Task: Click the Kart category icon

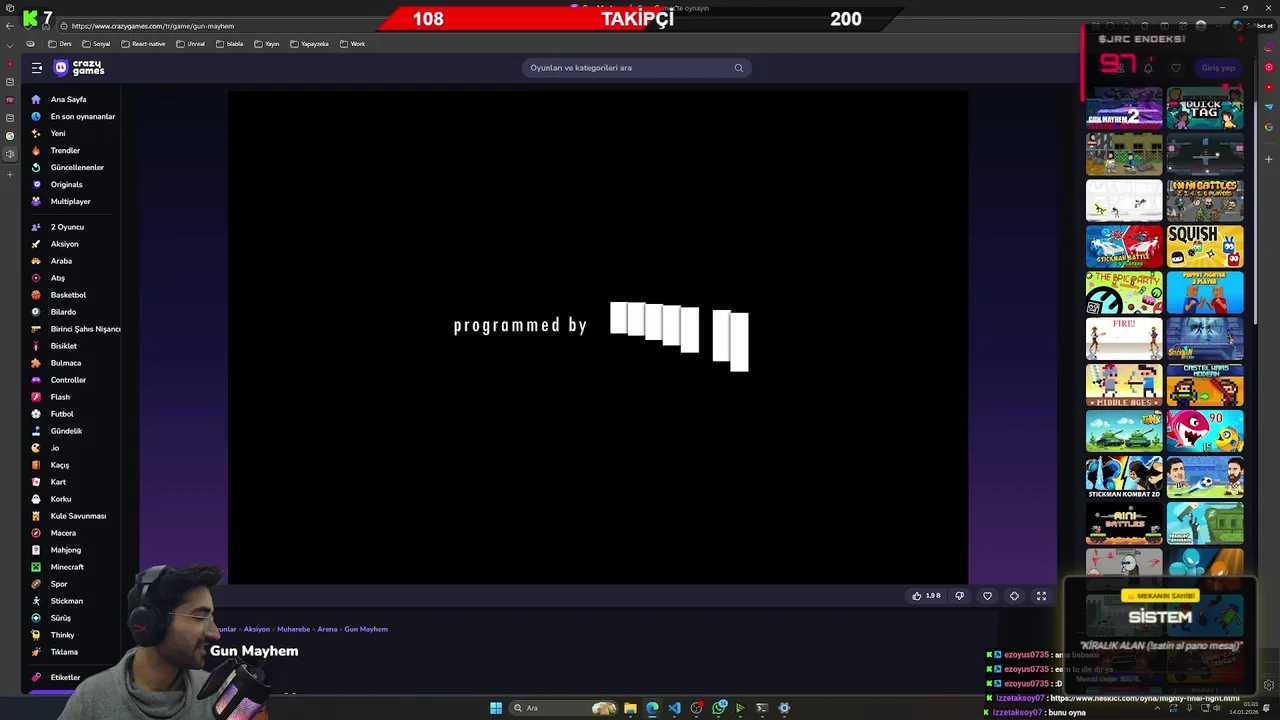Action: [36, 482]
